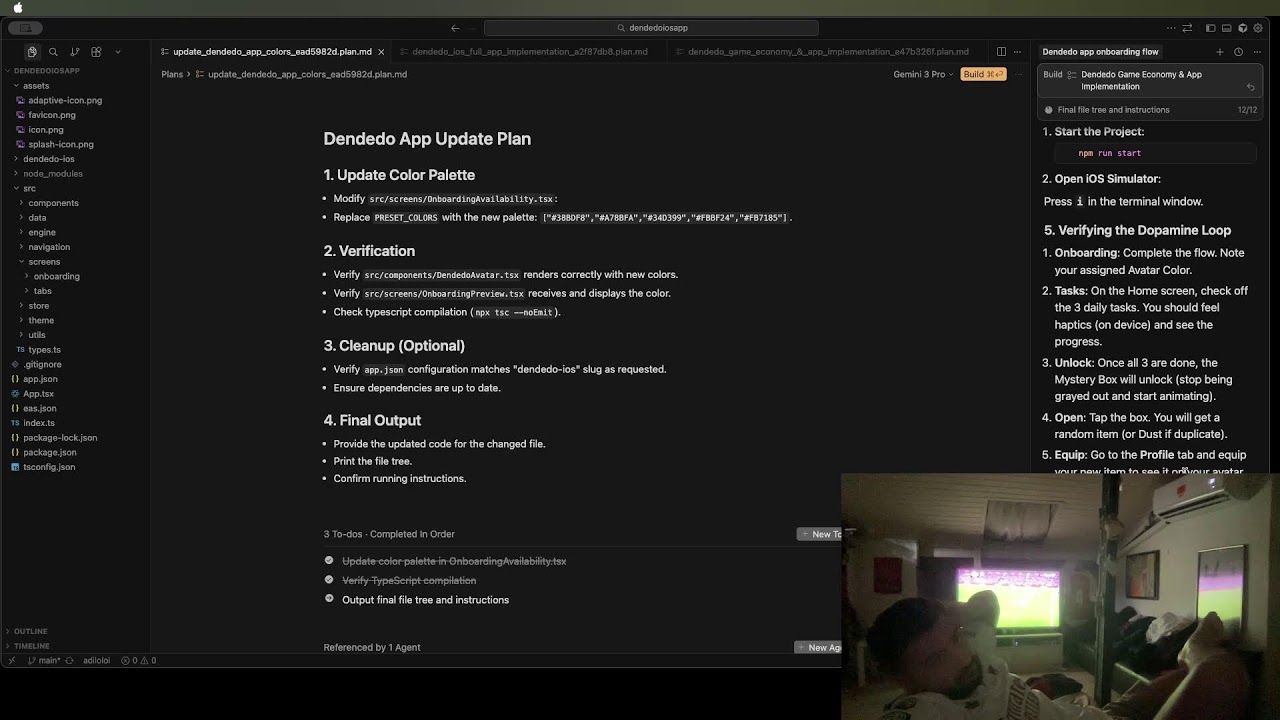The width and height of the screenshot is (1280, 720).
Task: Click adiloloi in the status bar
Action: (x=96, y=660)
